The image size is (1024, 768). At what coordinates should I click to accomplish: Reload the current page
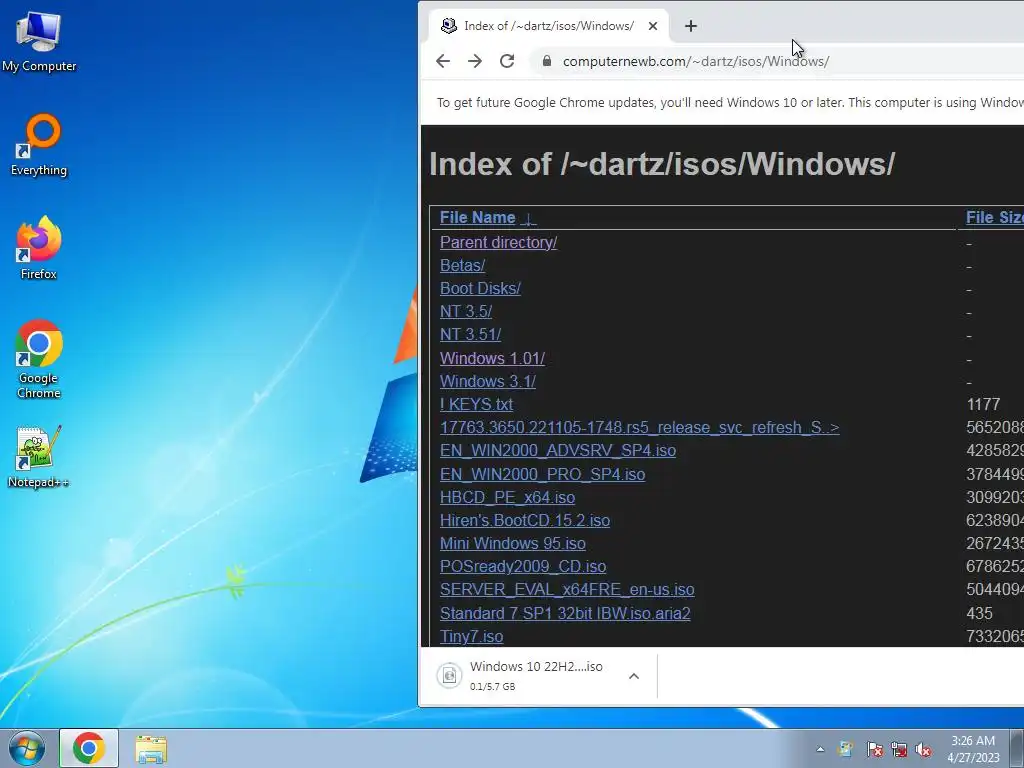507,61
